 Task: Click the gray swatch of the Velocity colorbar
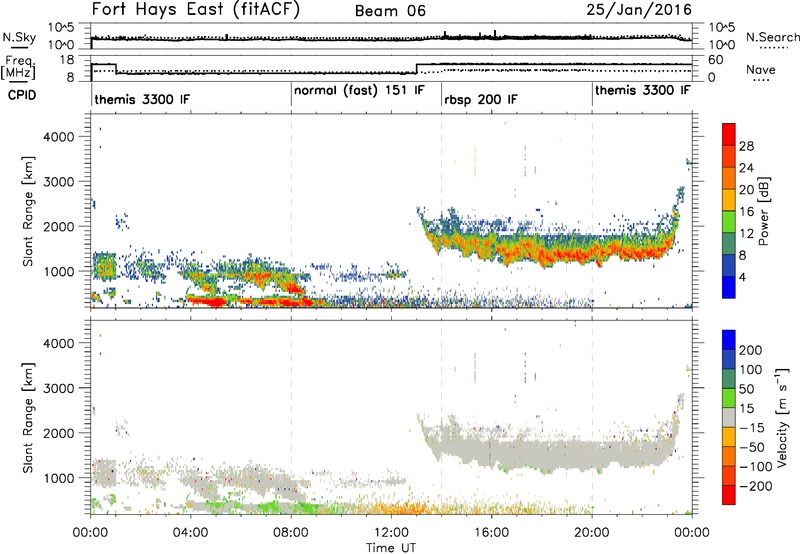pyautogui.click(x=729, y=417)
